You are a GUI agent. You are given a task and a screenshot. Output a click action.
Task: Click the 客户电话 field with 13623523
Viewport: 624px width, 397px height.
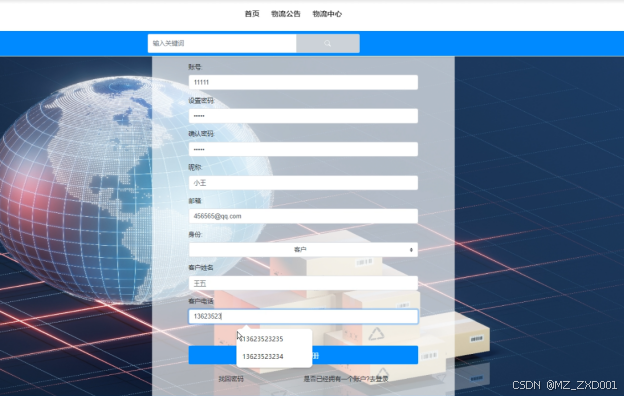click(303, 317)
